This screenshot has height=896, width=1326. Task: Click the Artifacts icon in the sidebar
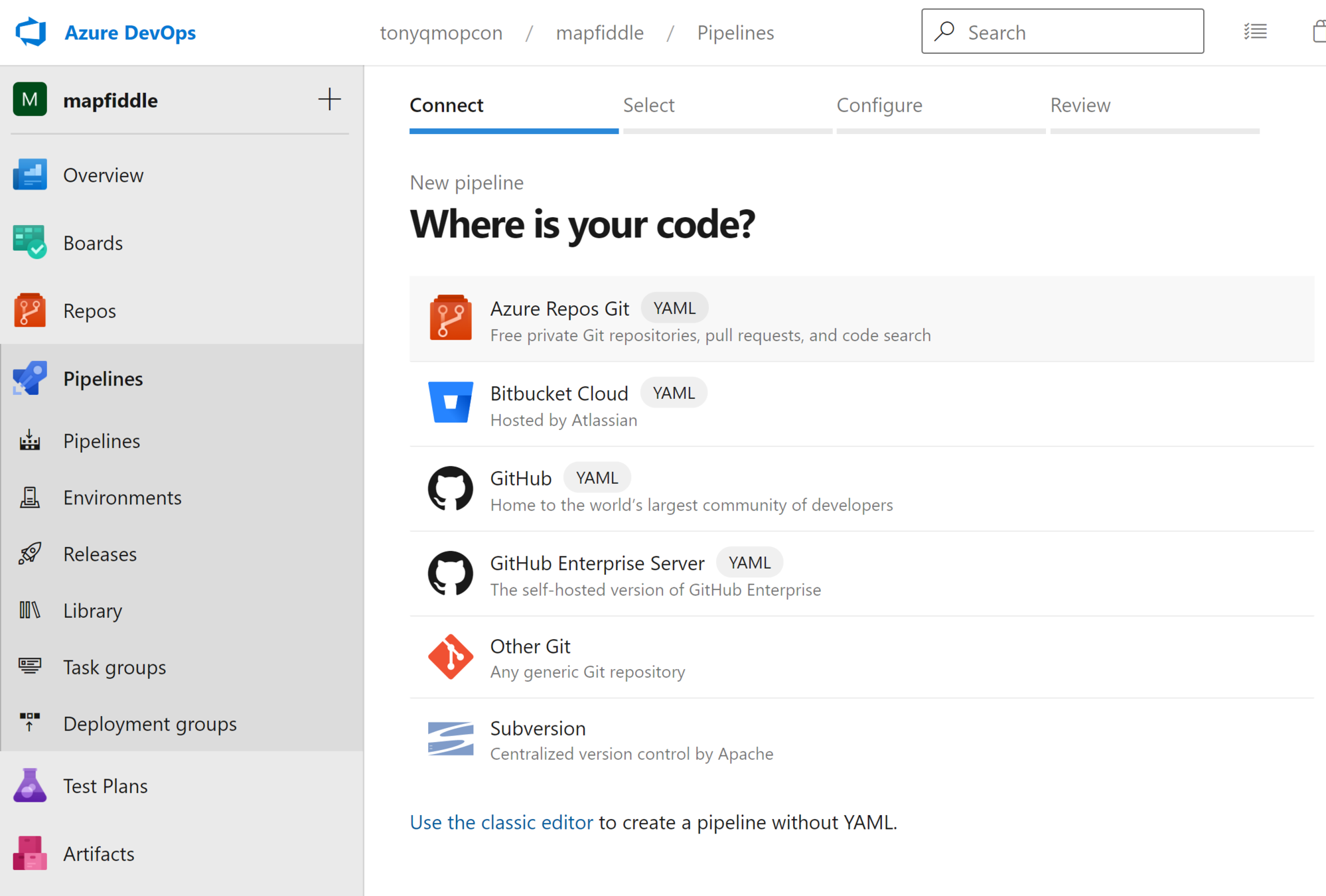(x=29, y=853)
